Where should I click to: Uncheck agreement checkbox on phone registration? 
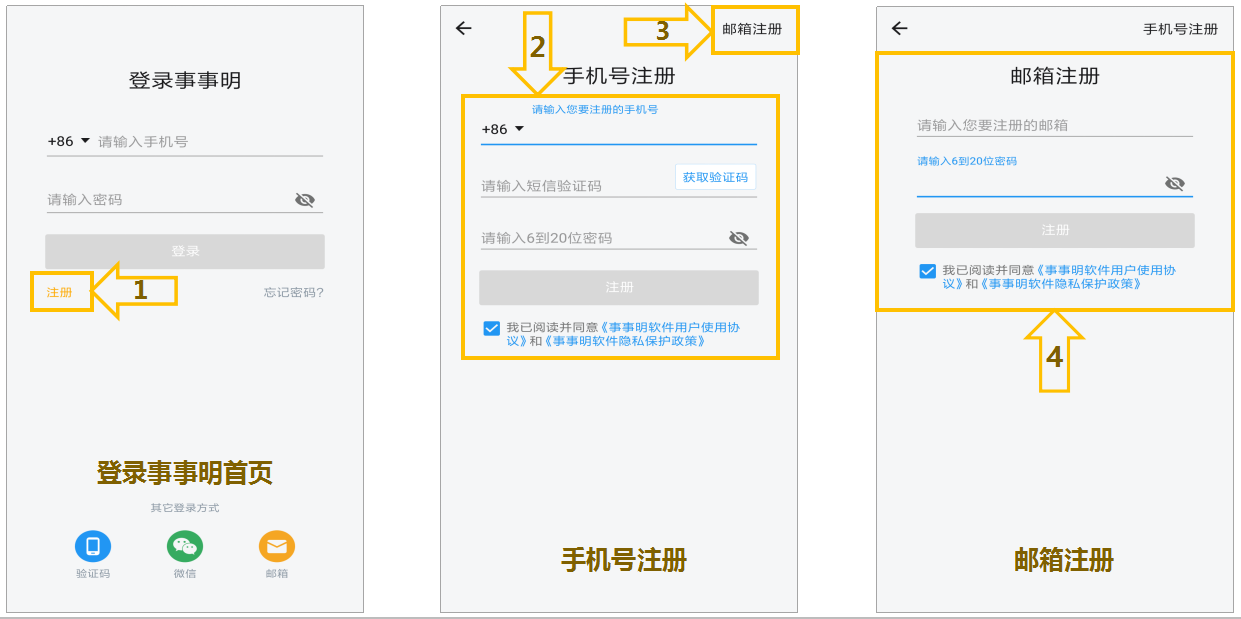pyautogui.click(x=491, y=328)
